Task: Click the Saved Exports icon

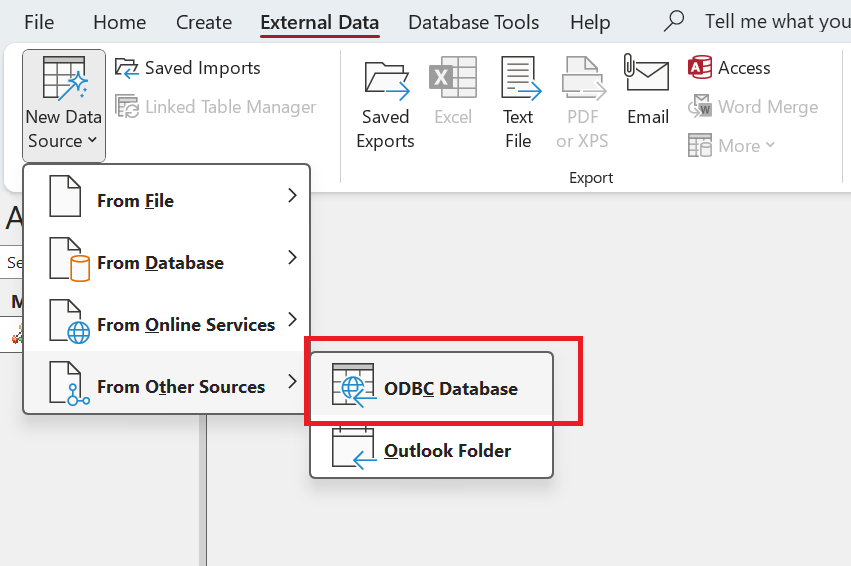Action: click(386, 78)
